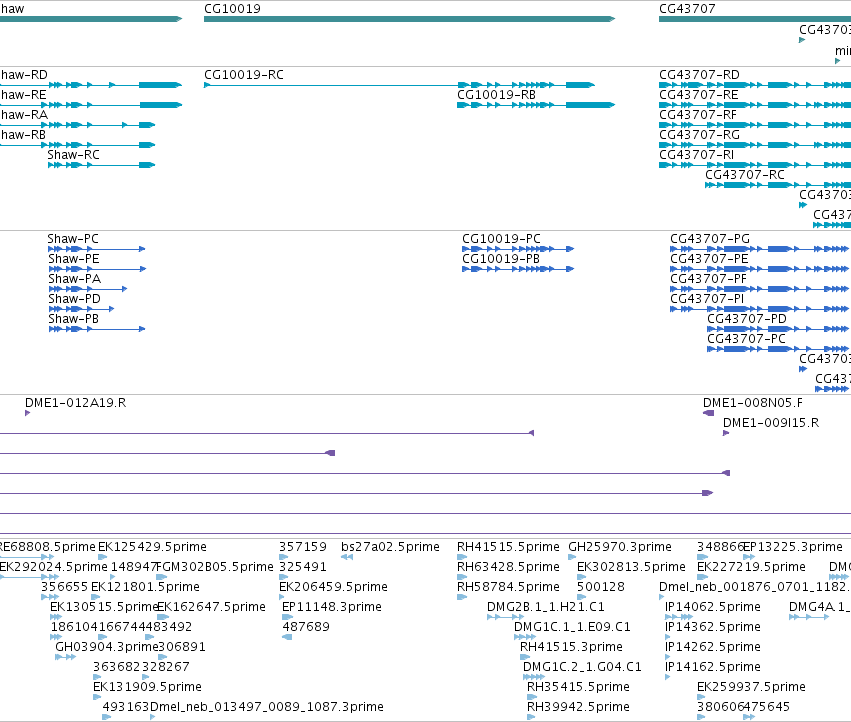Click the IP14162.5prime EST label
This screenshot has height=722, width=851.
[x=713, y=667]
